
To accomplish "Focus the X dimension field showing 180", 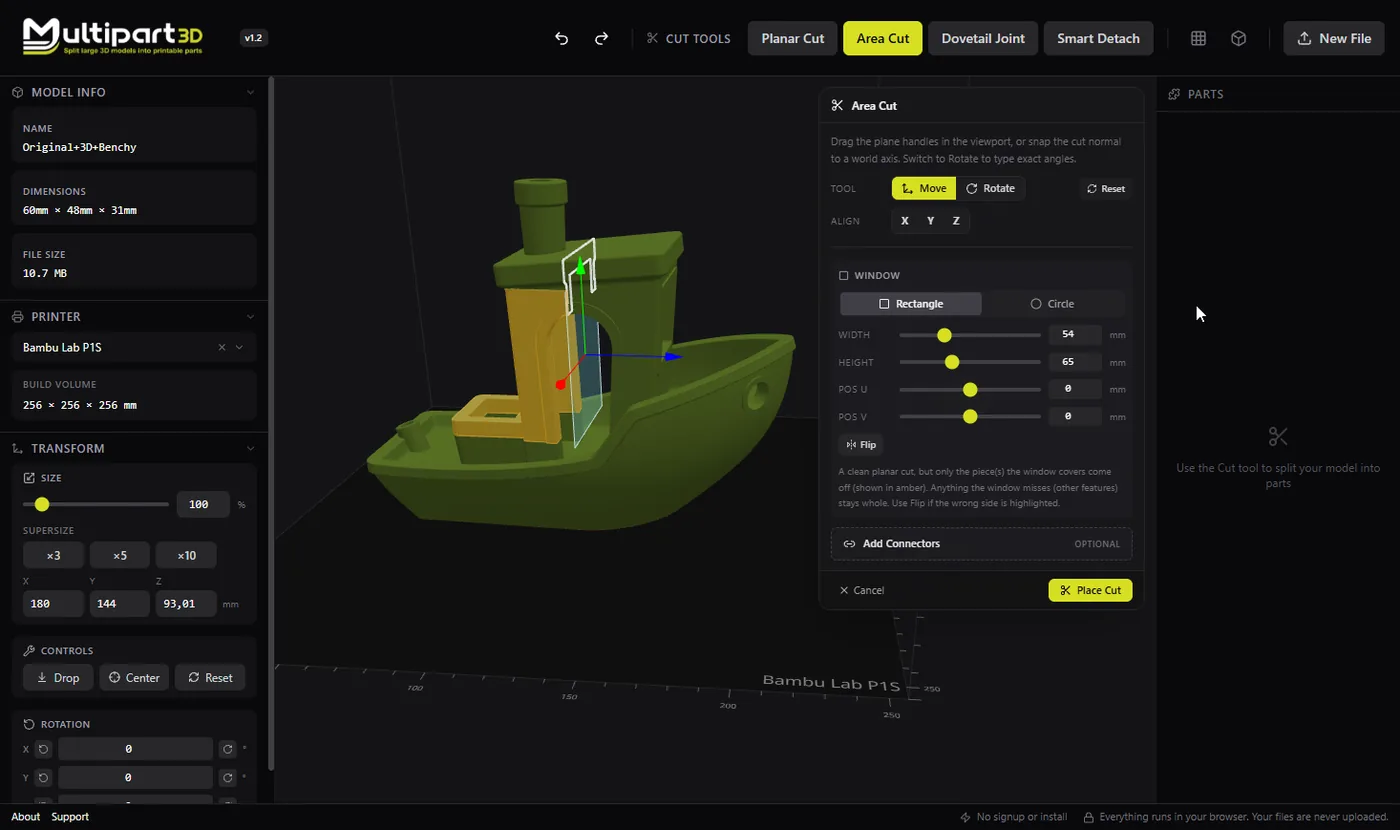I will (x=54, y=603).
